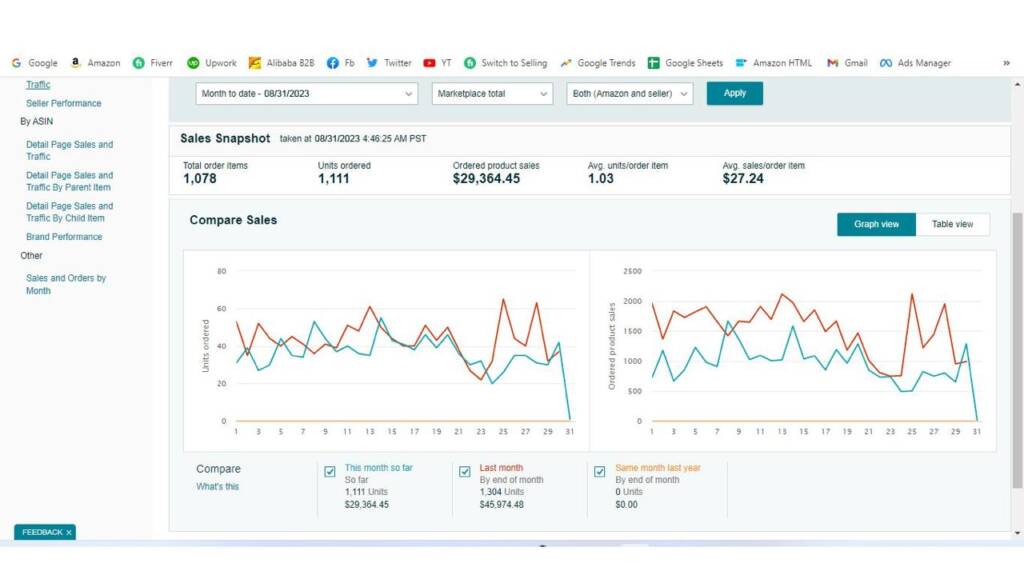
Task: Expand the Month to date range dropdown
Action: tap(306, 93)
